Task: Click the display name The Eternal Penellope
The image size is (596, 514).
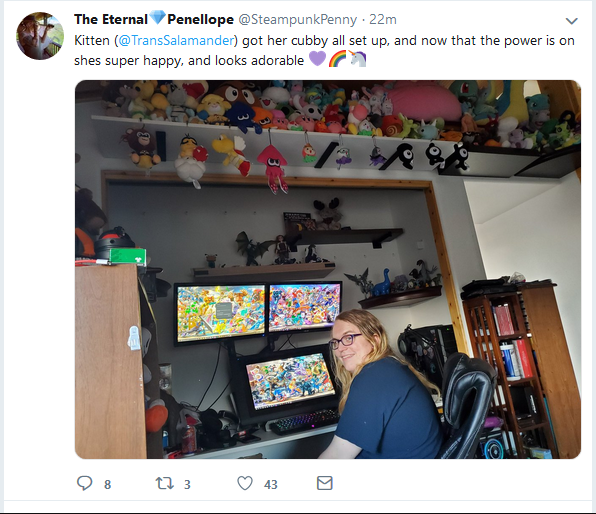Action: pyautogui.click(x=154, y=19)
